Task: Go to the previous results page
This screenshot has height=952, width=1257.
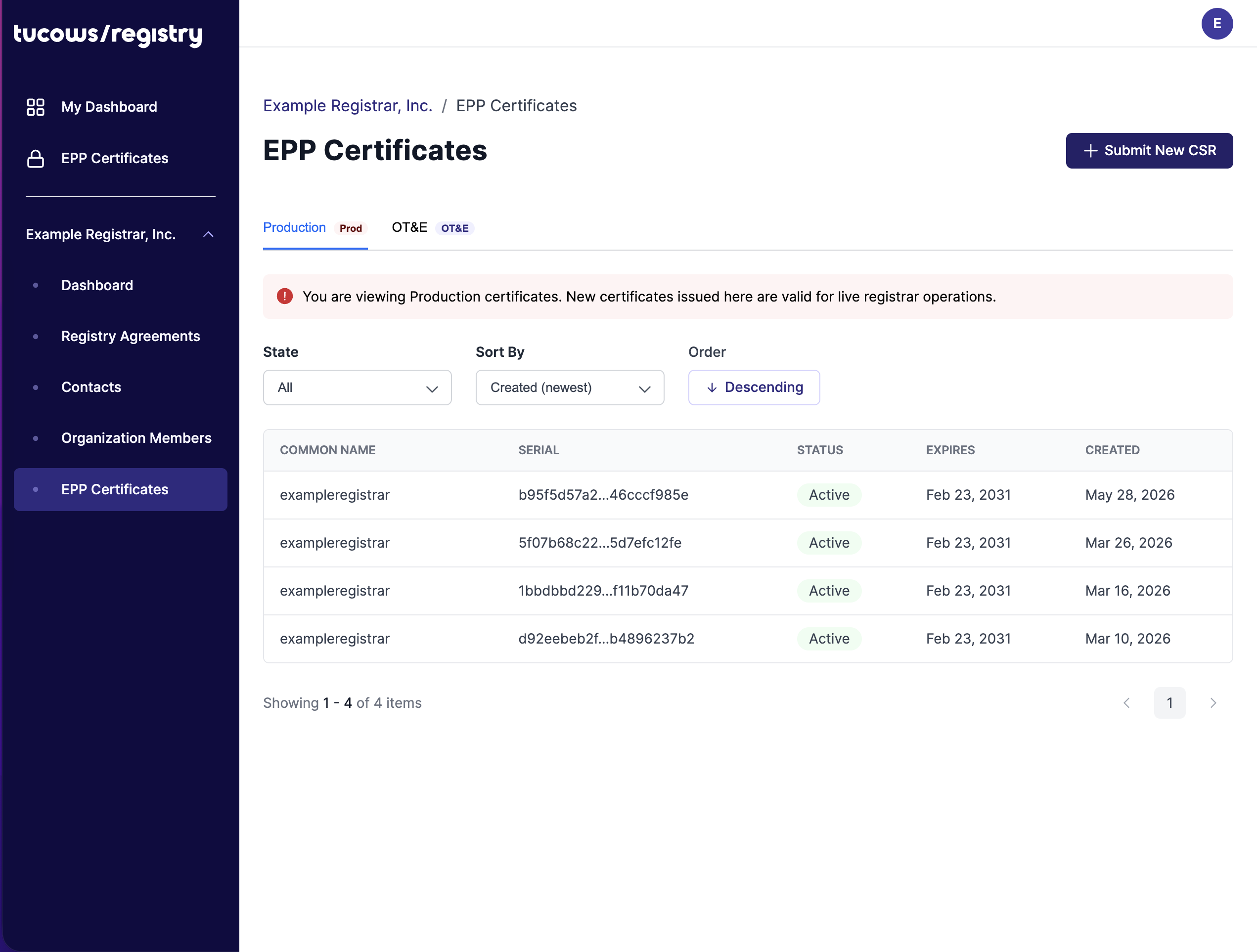Action: (x=1127, y=703)
